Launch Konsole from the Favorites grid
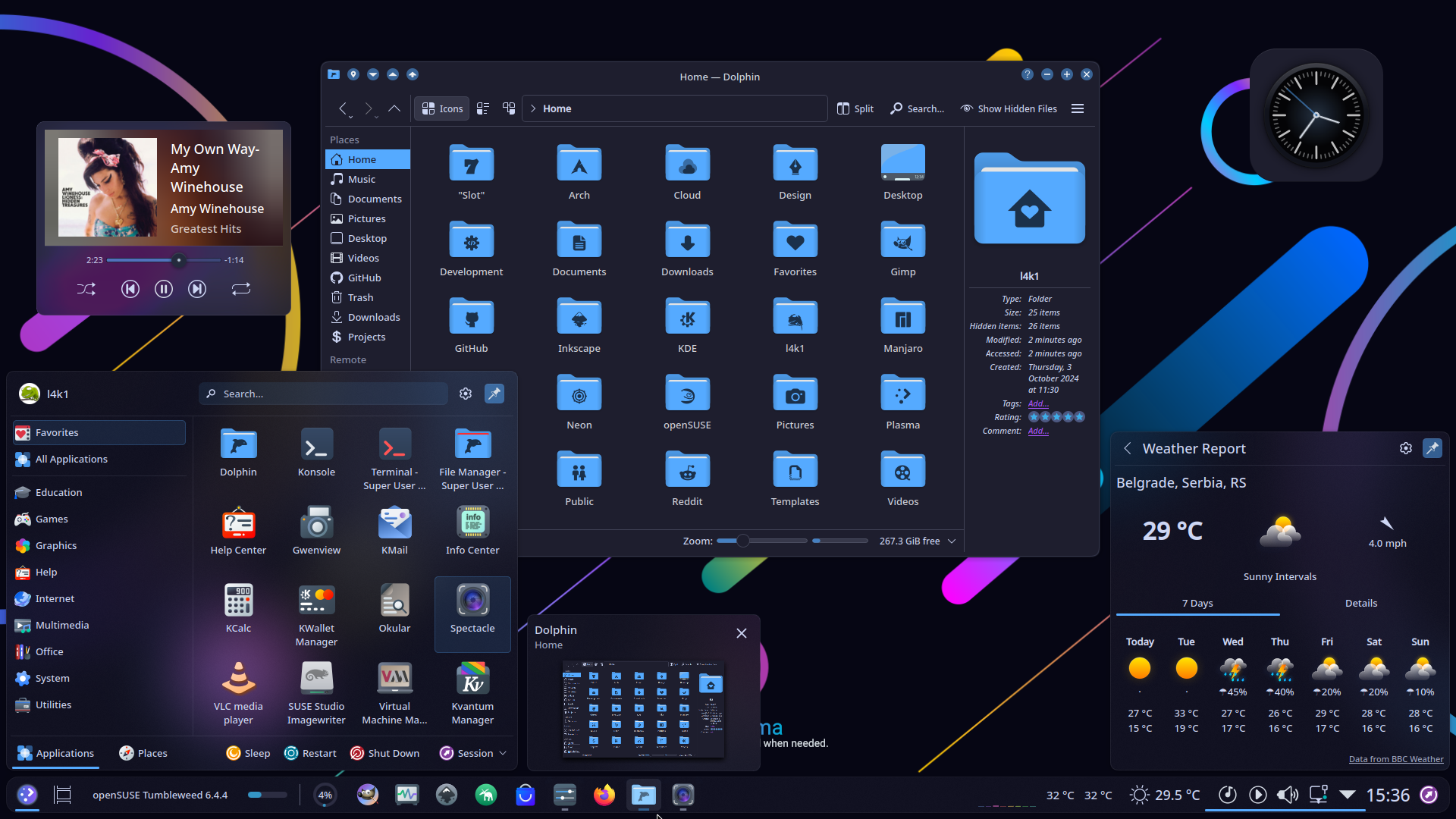The image size is (1456, 819). (x=316, y=453)
